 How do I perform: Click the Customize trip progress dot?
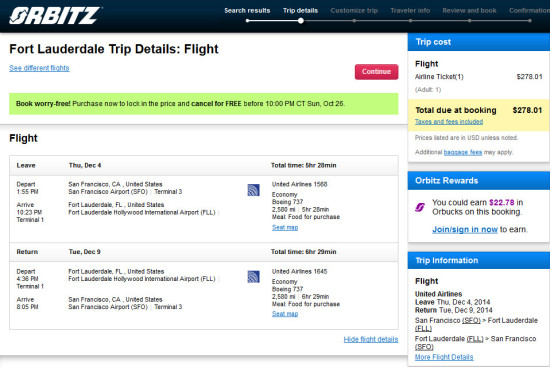pos(354,21)
